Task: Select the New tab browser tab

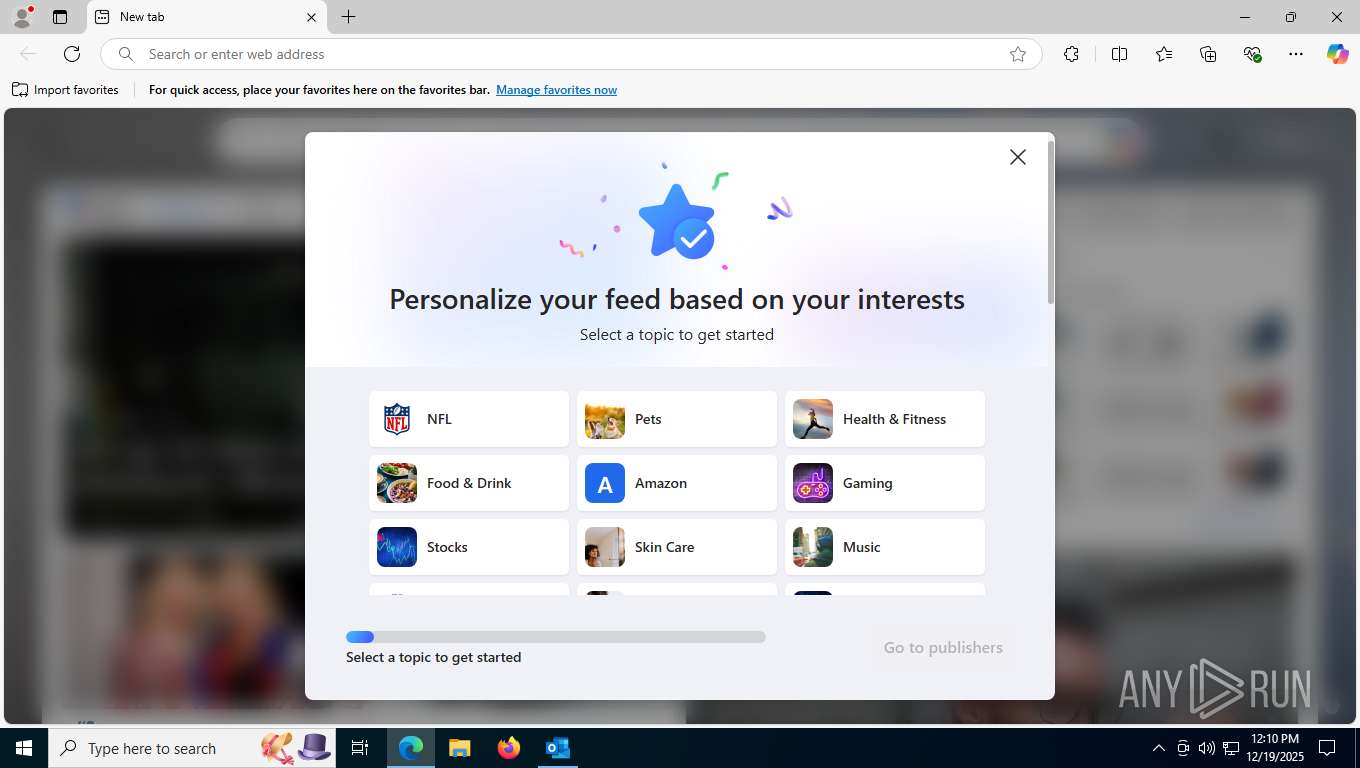Action: 207,17
